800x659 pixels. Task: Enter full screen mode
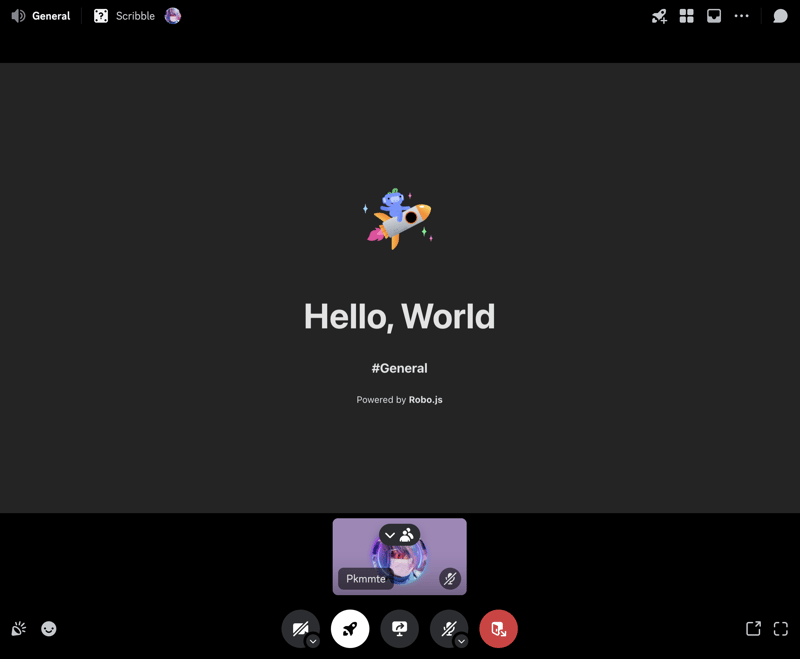point(781,629)
